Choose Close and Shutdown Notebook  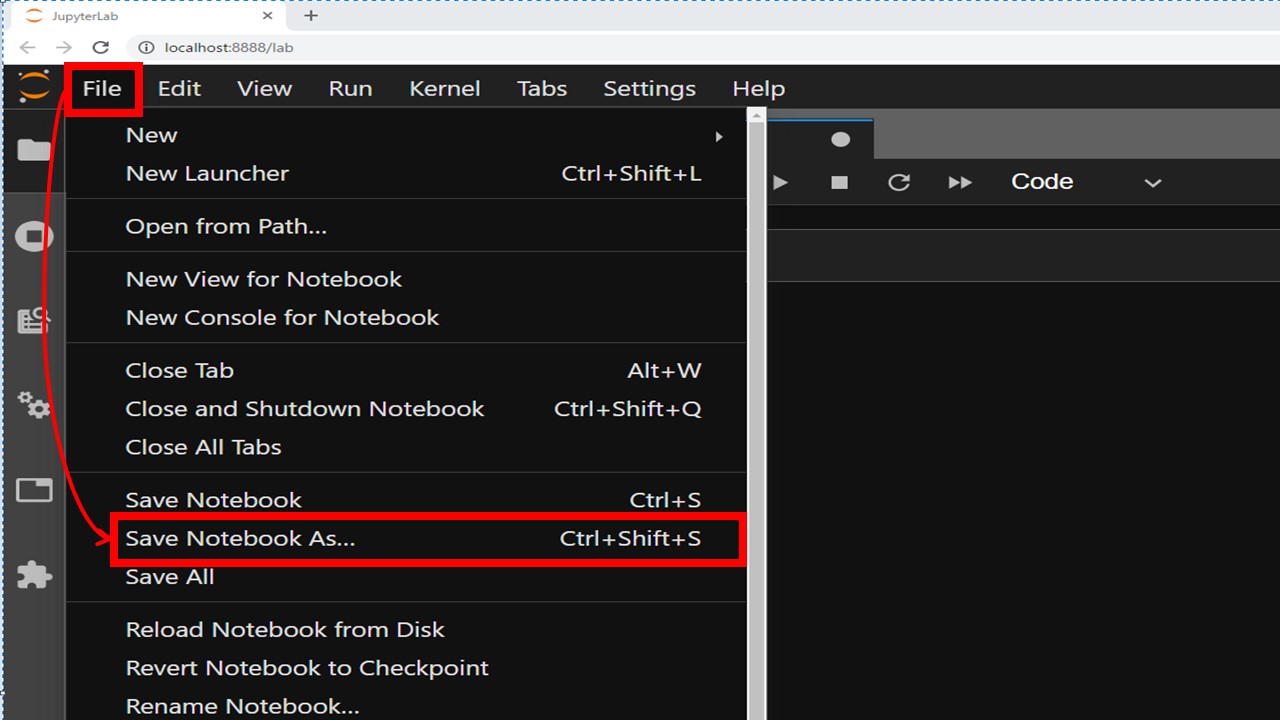point(304,409)
